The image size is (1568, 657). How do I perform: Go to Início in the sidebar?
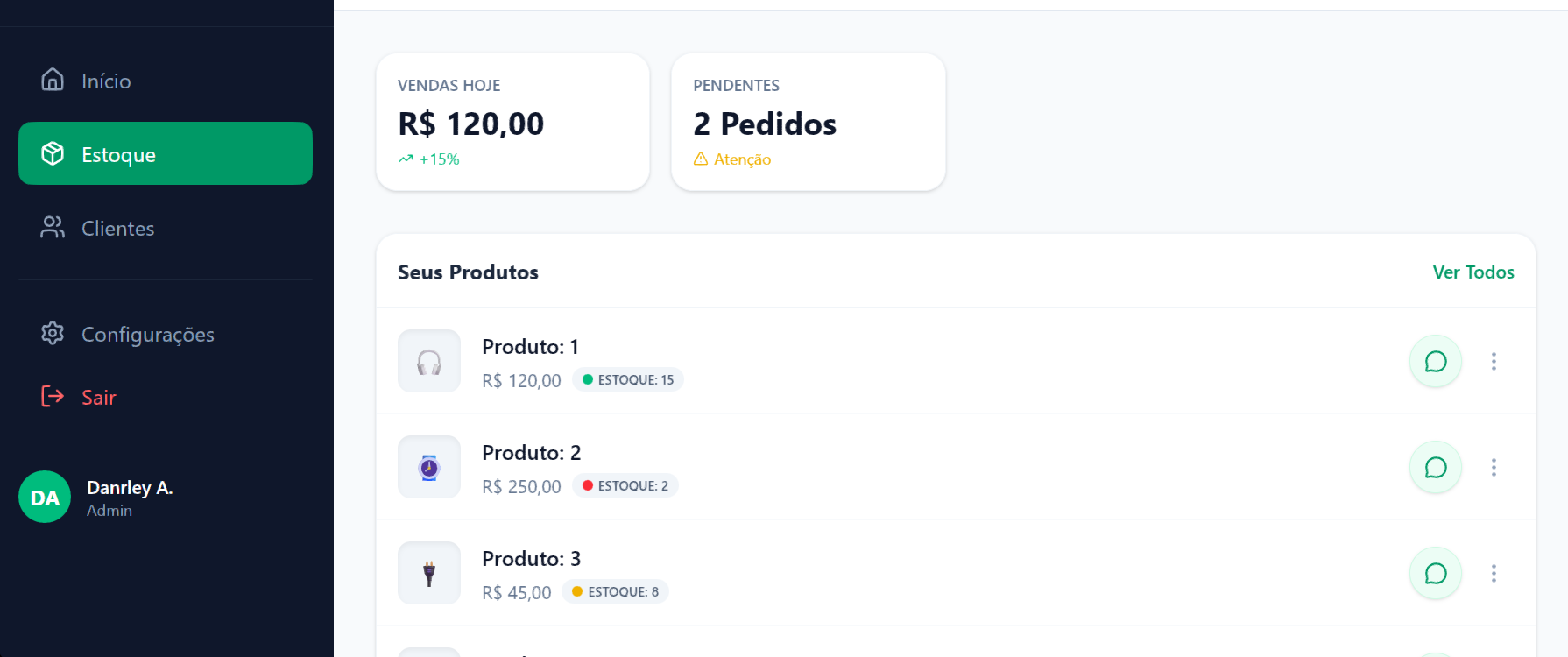[105, 81]
